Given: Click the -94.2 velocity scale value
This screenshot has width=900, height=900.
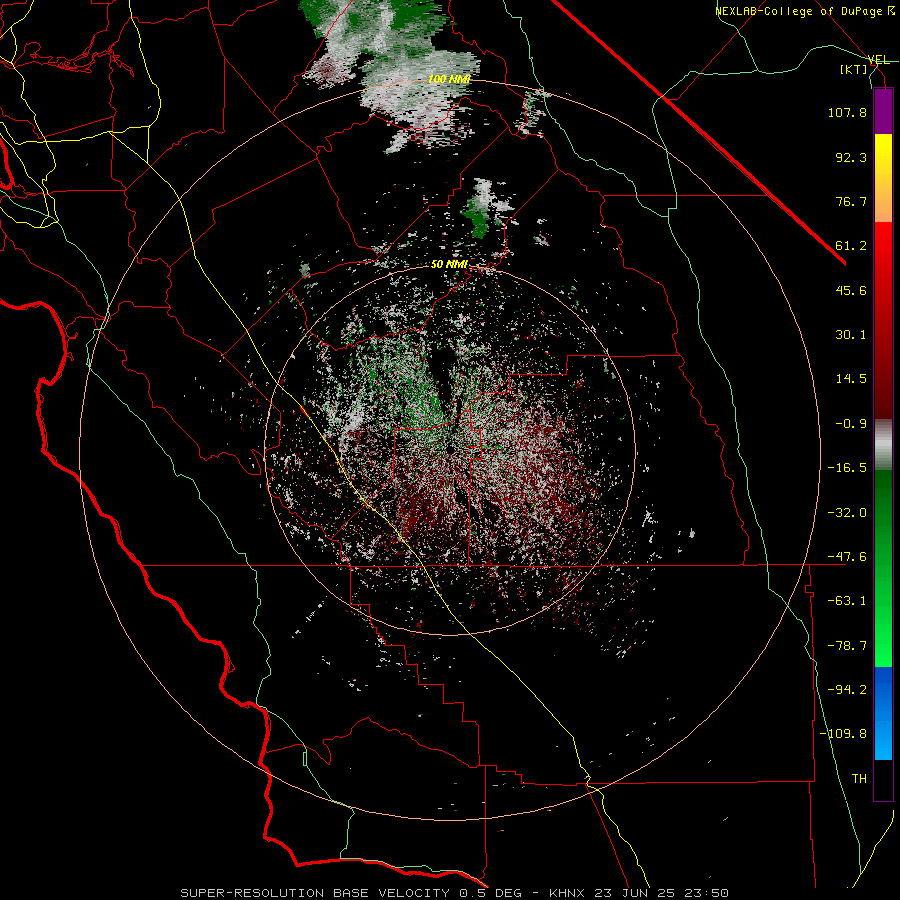Looking at the screenshot, I should [x=847, y=689].
